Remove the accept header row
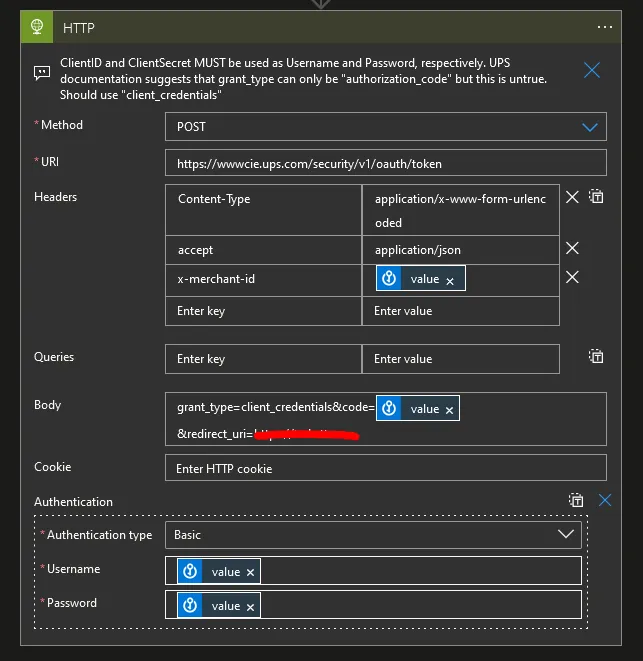Viewport: 643px width, 661px height. pos(572,248)
